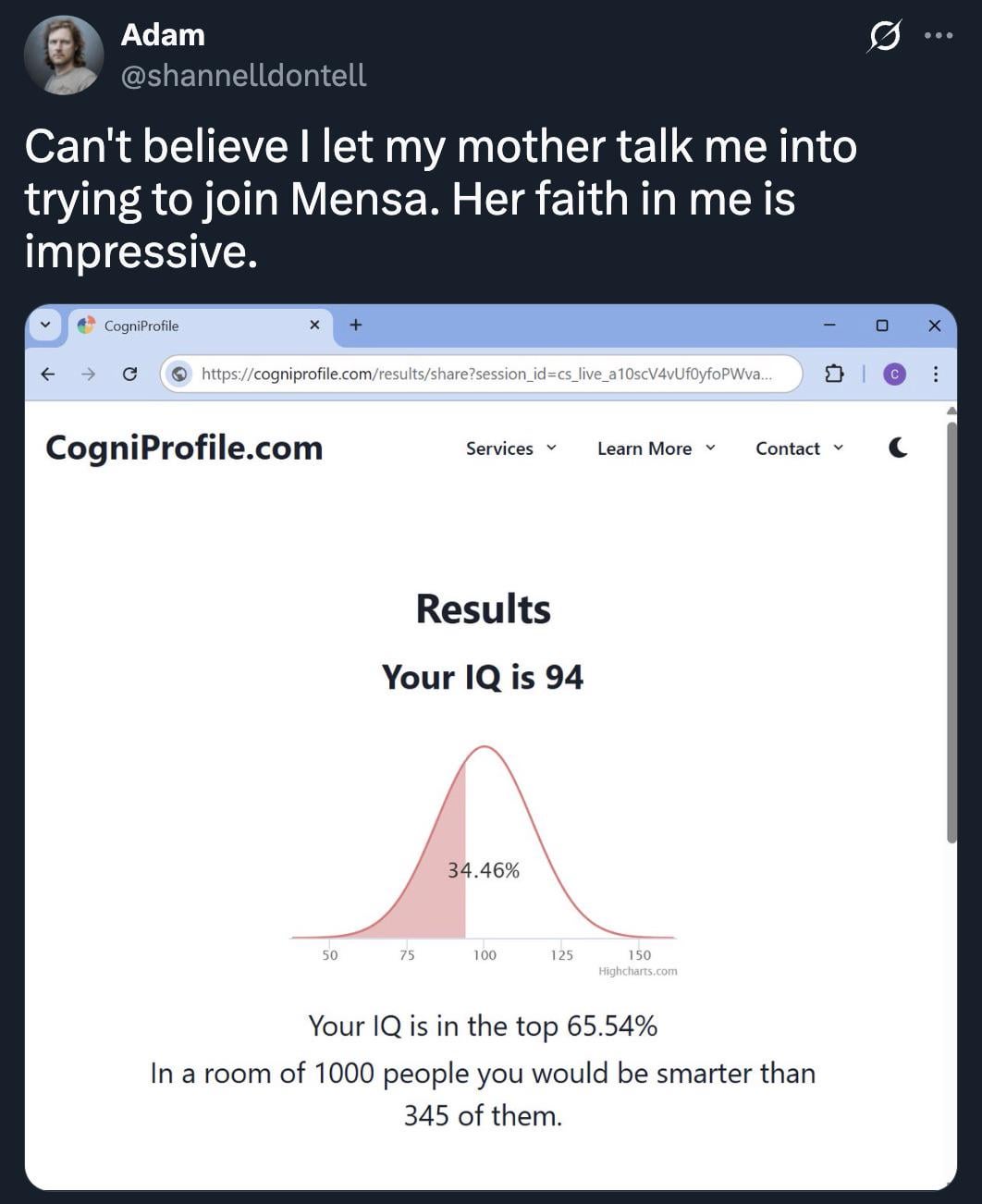This screenshot has height=1204, width=982.
Task: Click the browser back arrow
Action: pyautogui.click(x=48, y=375)
